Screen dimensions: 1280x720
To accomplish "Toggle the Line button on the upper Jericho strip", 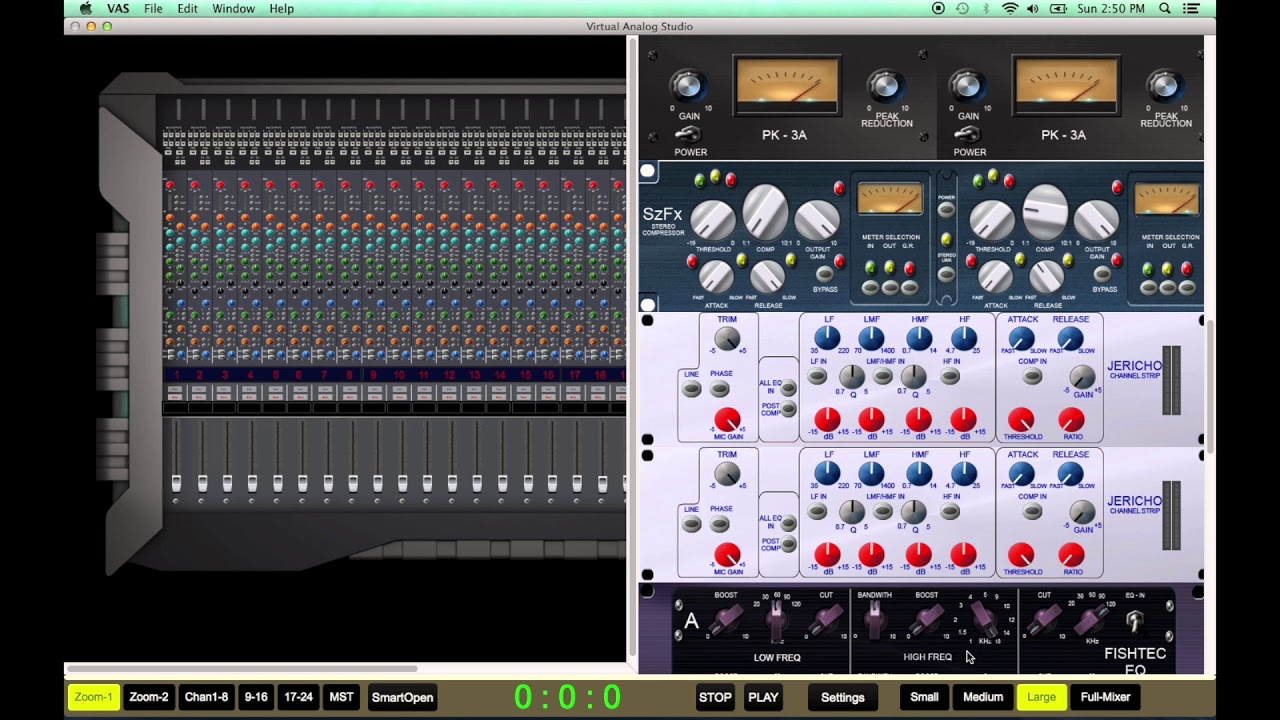I will tap(691, 389).
